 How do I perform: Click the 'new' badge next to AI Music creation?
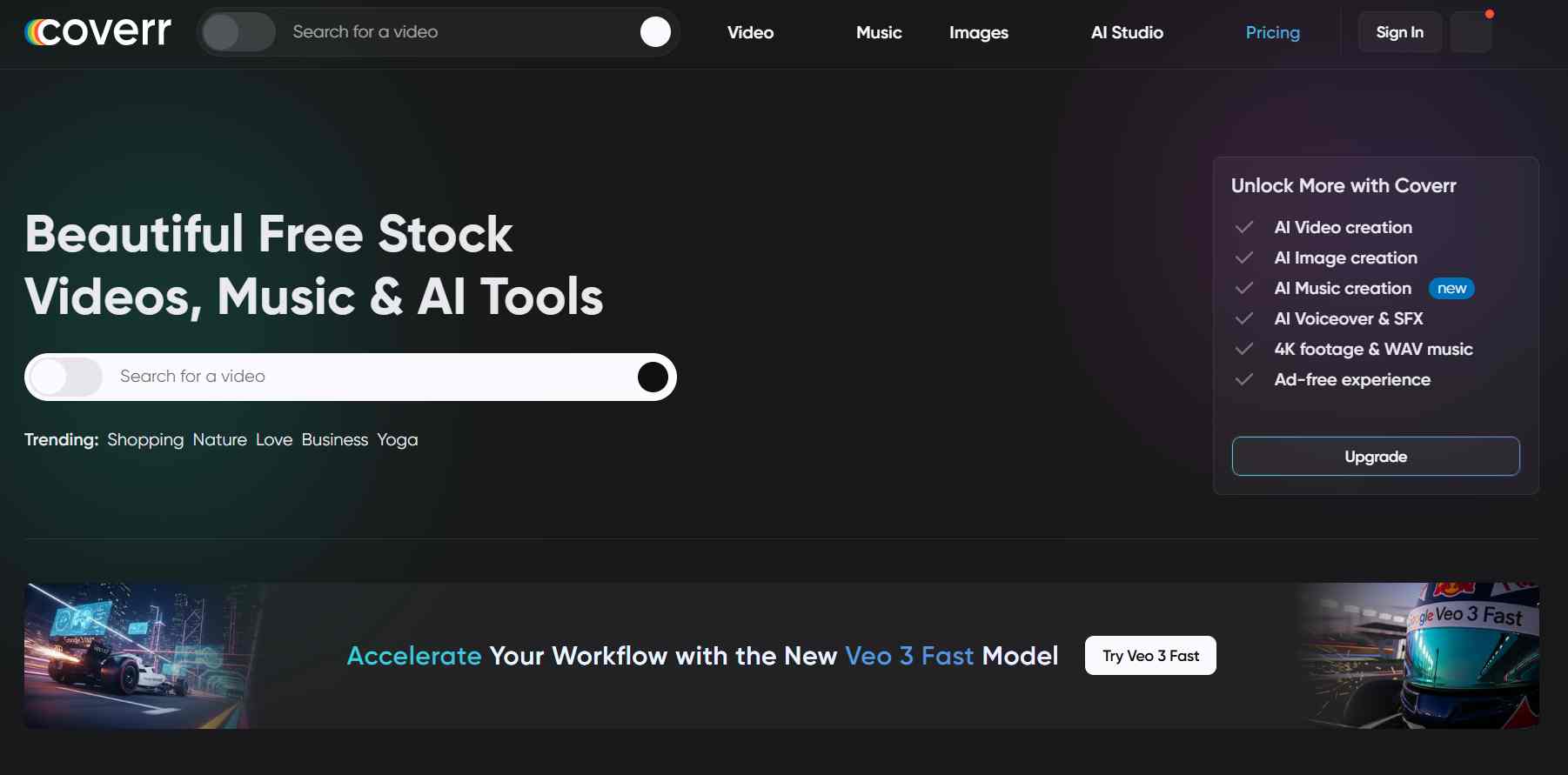coord(1451,289)
